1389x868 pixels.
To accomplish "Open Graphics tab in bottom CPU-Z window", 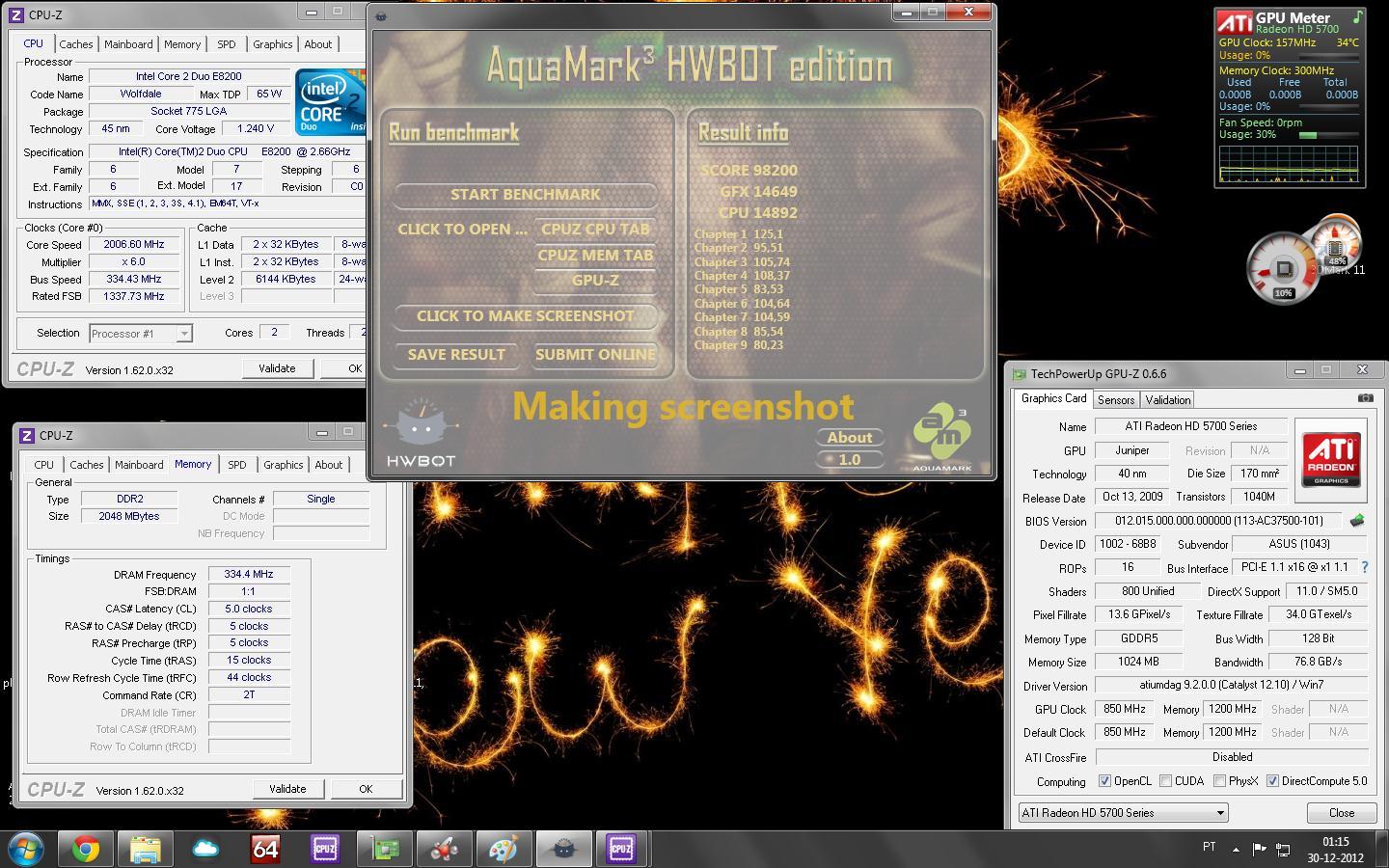I will coord(284,465).
